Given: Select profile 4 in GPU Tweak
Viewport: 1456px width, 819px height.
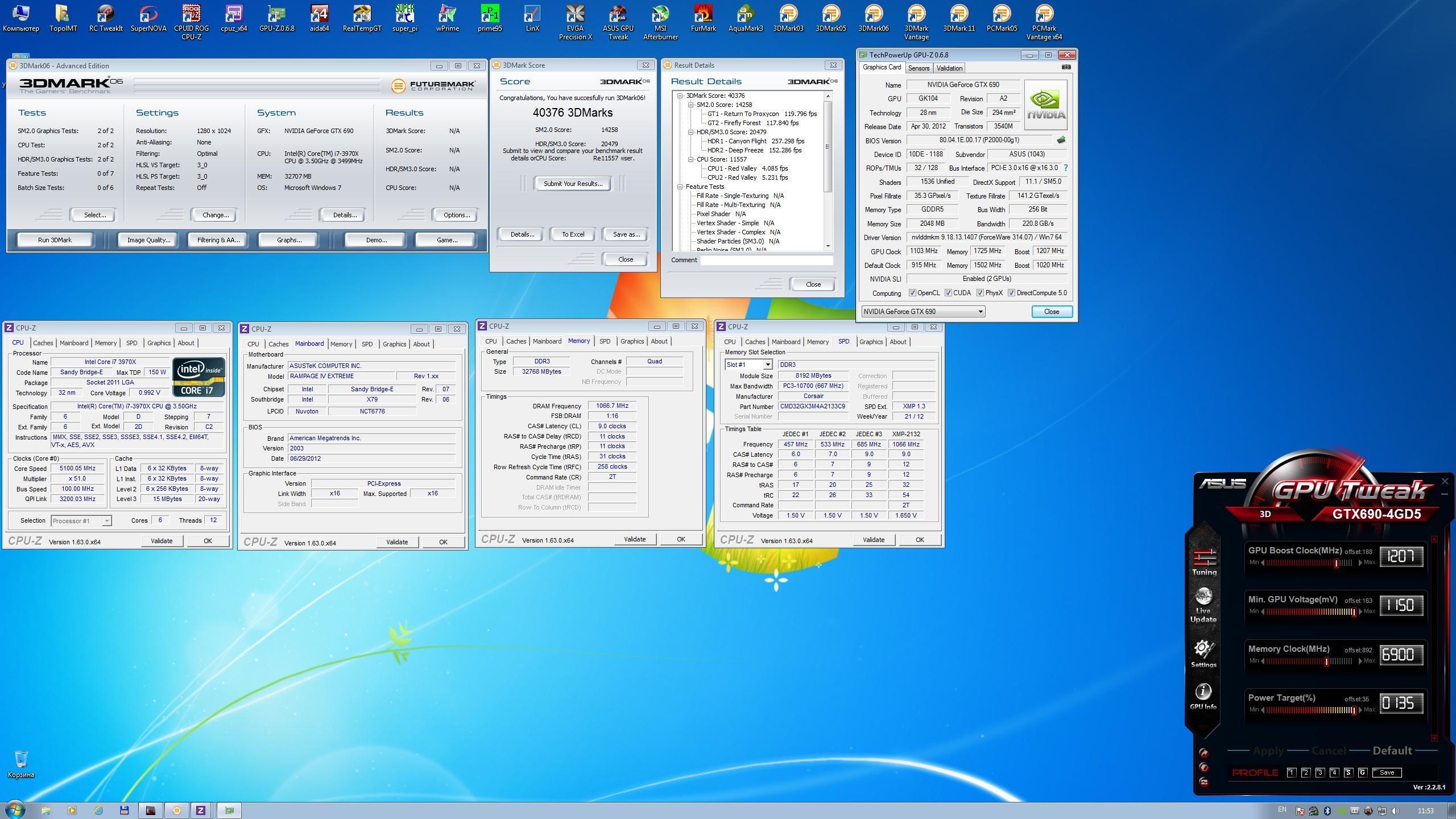Looking at the screenshot, I should coord(1334,772).
